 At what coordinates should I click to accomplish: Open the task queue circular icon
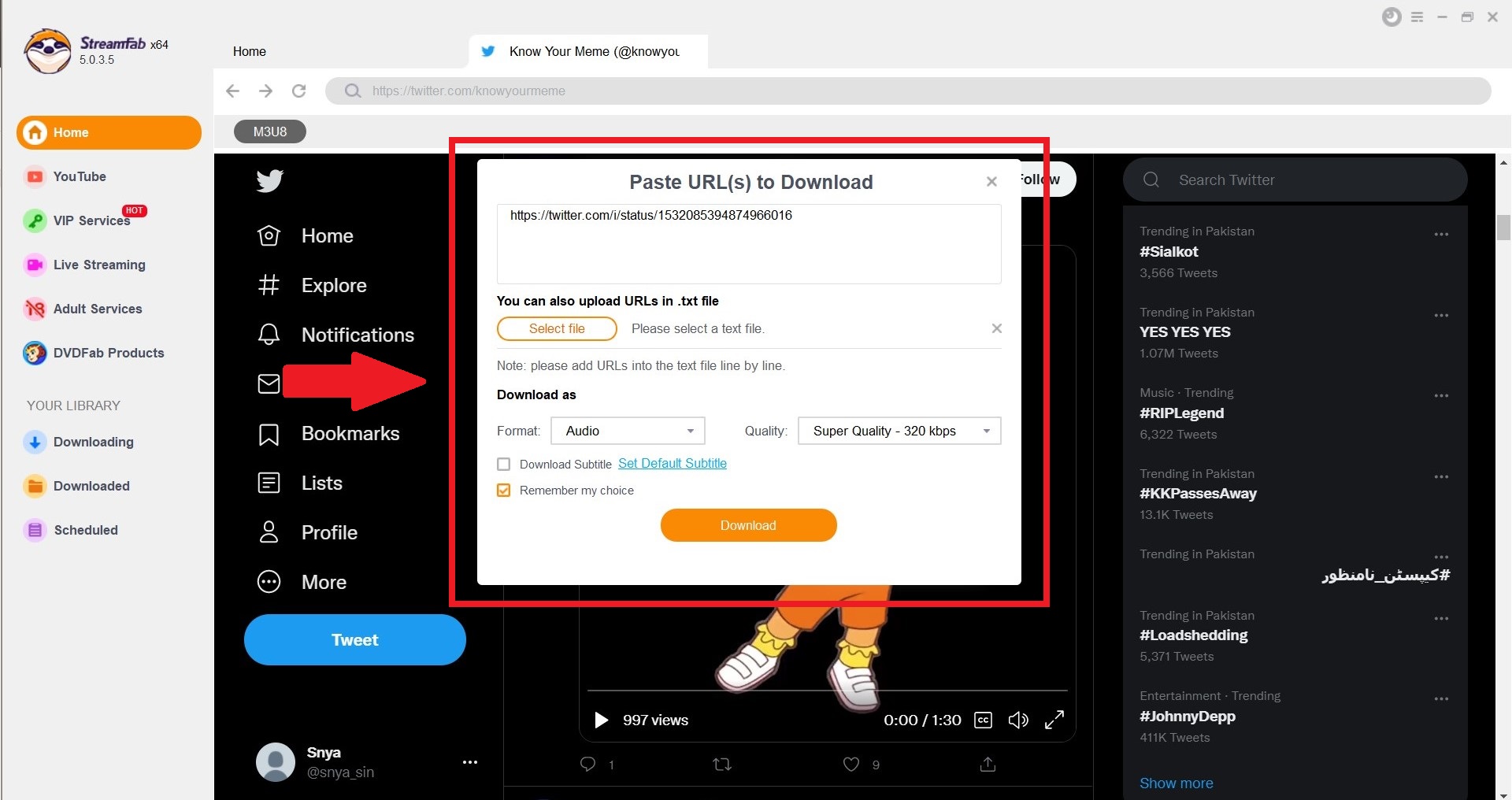[1392, 17]
